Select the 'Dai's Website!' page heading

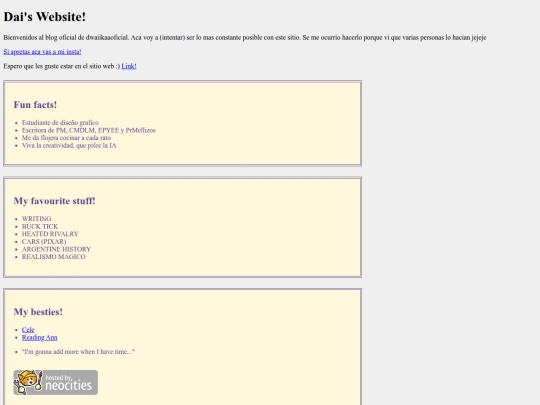click(x=44, y=17)
